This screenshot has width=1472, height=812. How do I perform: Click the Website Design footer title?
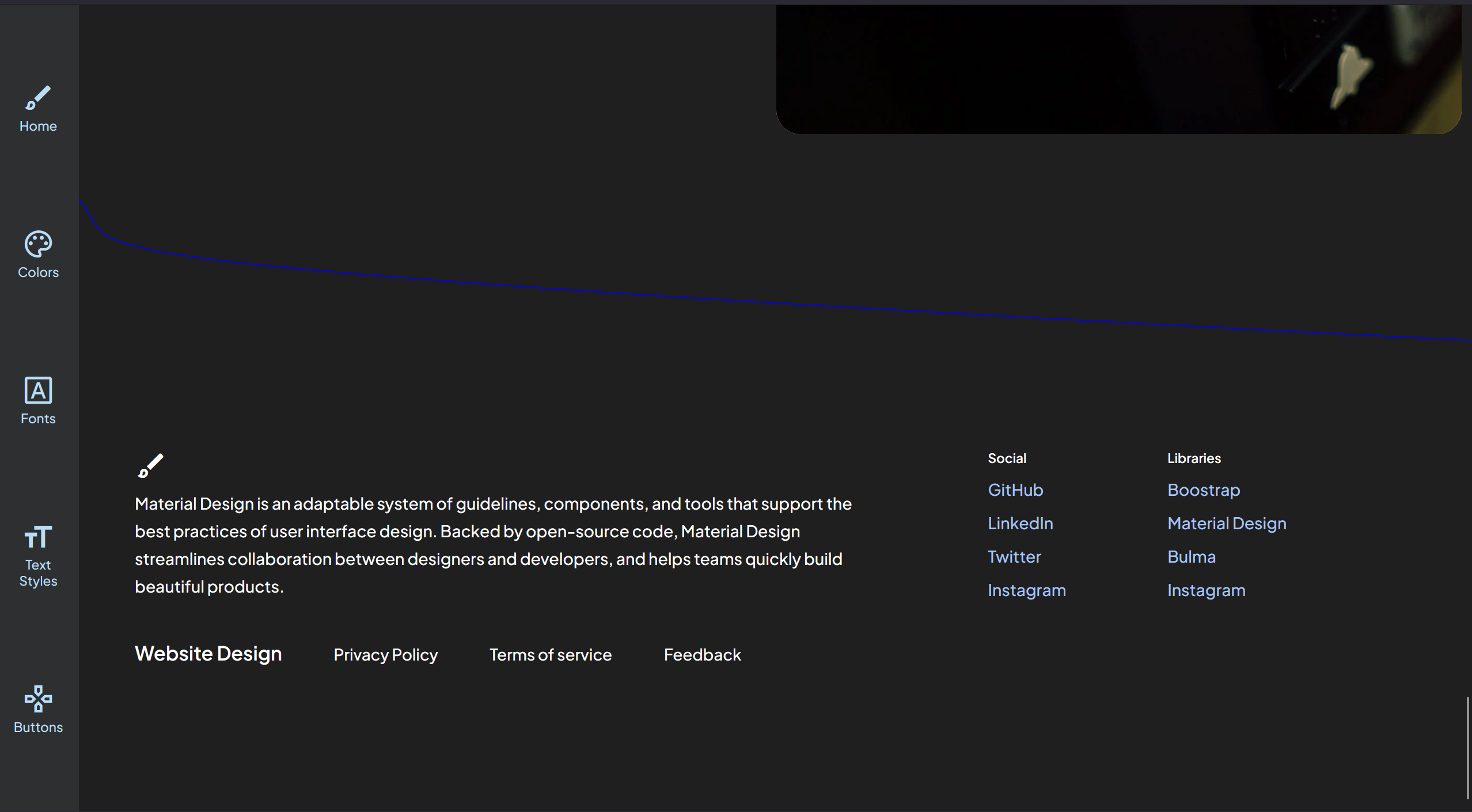coord(208,654)
